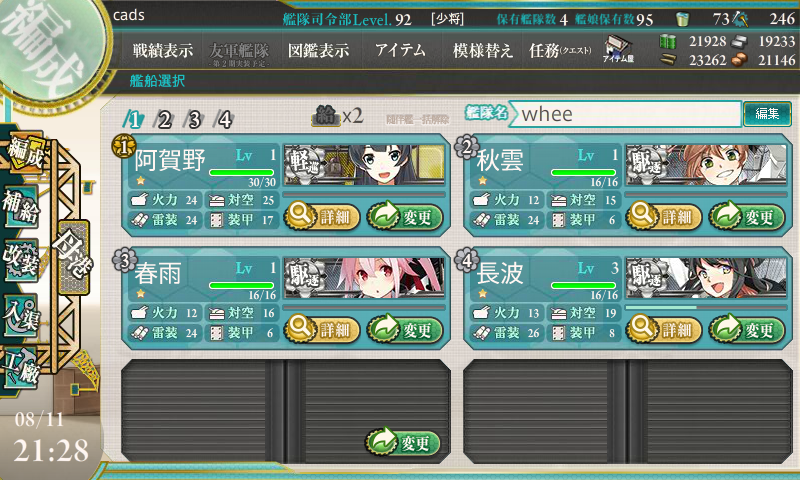Open the 戦績表示 records menu
This screenshot has width=800, height=480.
(163, 50)
